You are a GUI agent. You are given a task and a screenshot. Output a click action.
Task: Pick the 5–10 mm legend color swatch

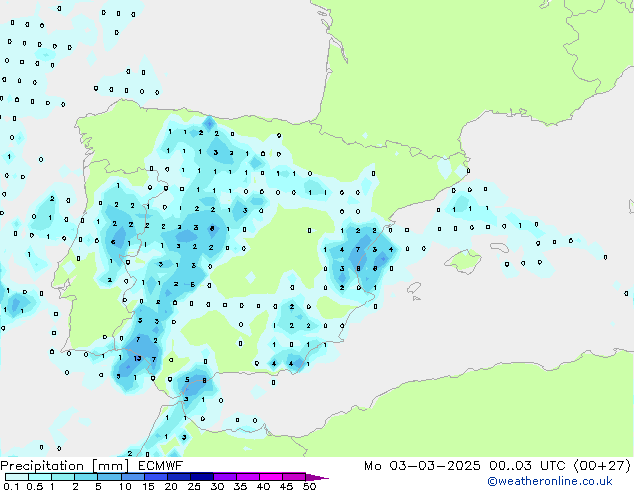[109, 477]
